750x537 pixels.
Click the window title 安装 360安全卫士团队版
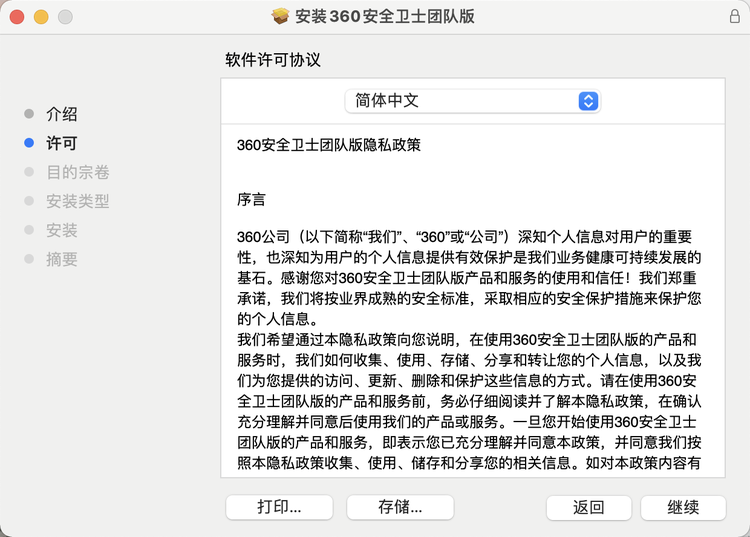pyautogui.click(x=385, y=16)
